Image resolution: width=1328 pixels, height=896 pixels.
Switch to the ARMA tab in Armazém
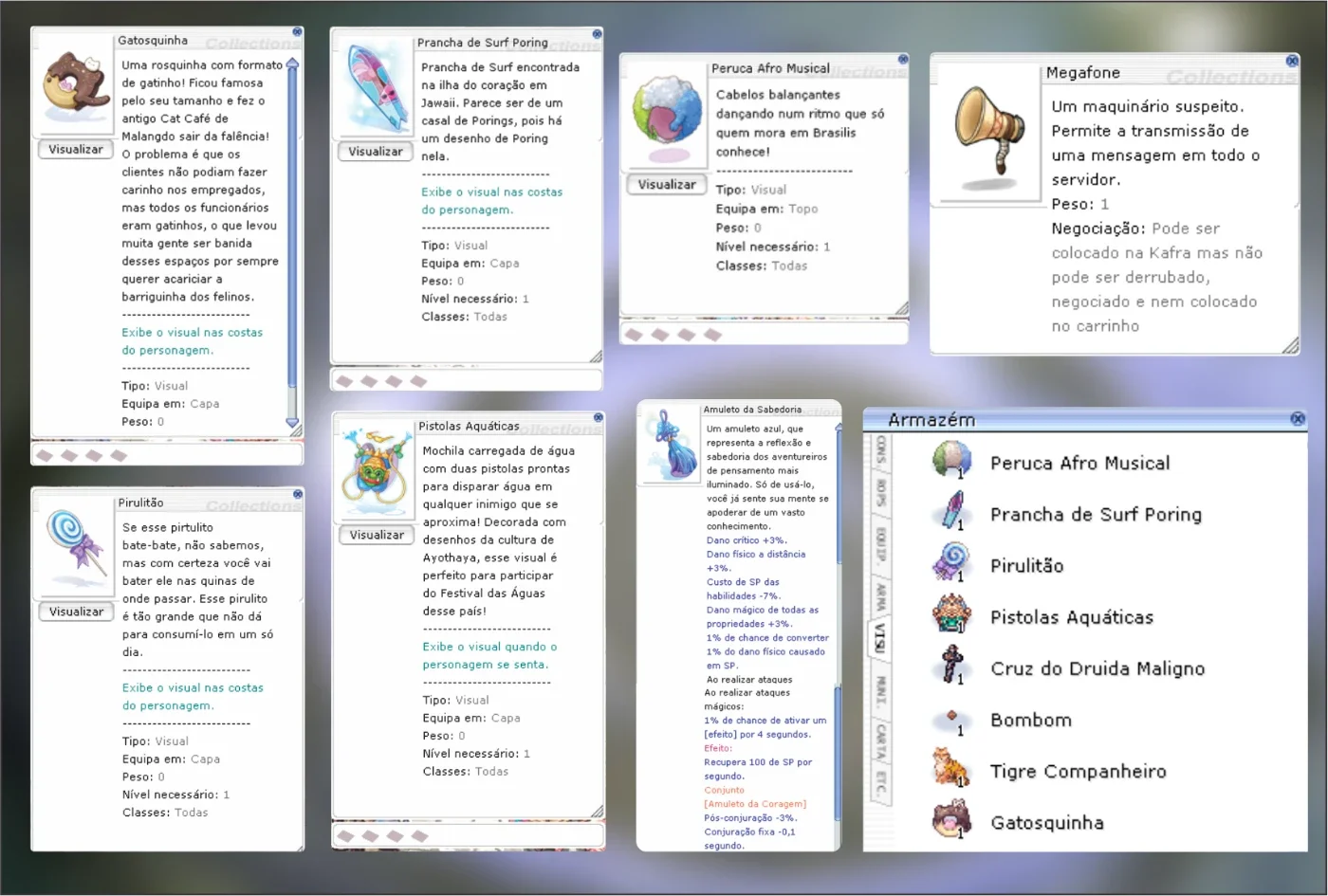880,596
